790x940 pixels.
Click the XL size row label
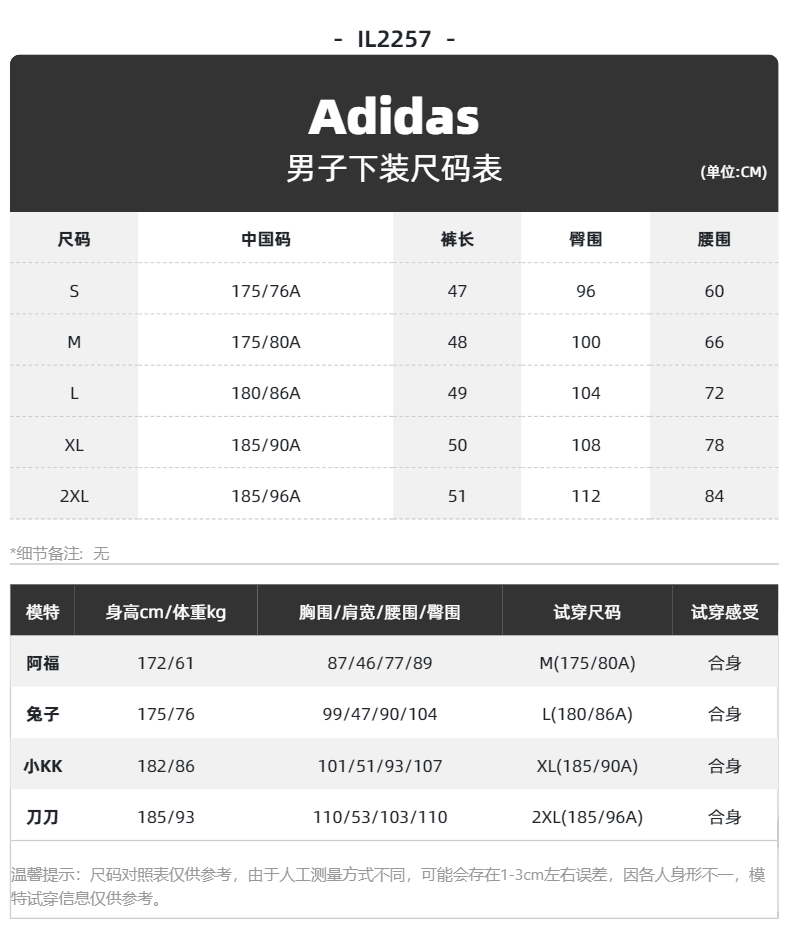click(74, 445)
